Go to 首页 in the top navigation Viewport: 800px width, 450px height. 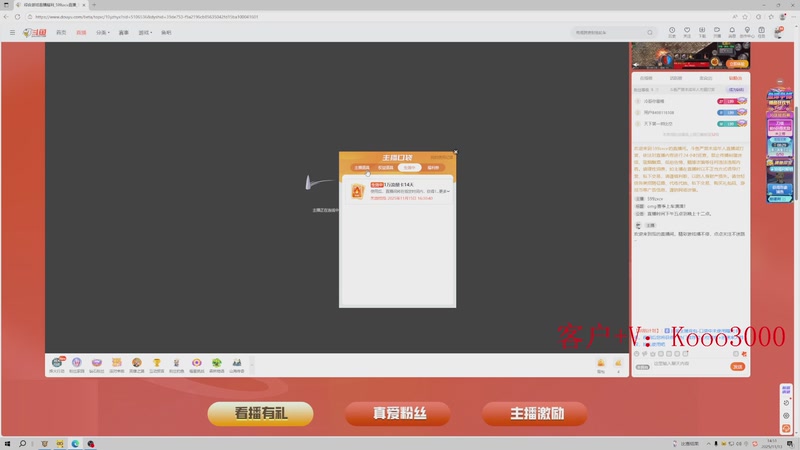click(61, 33)
